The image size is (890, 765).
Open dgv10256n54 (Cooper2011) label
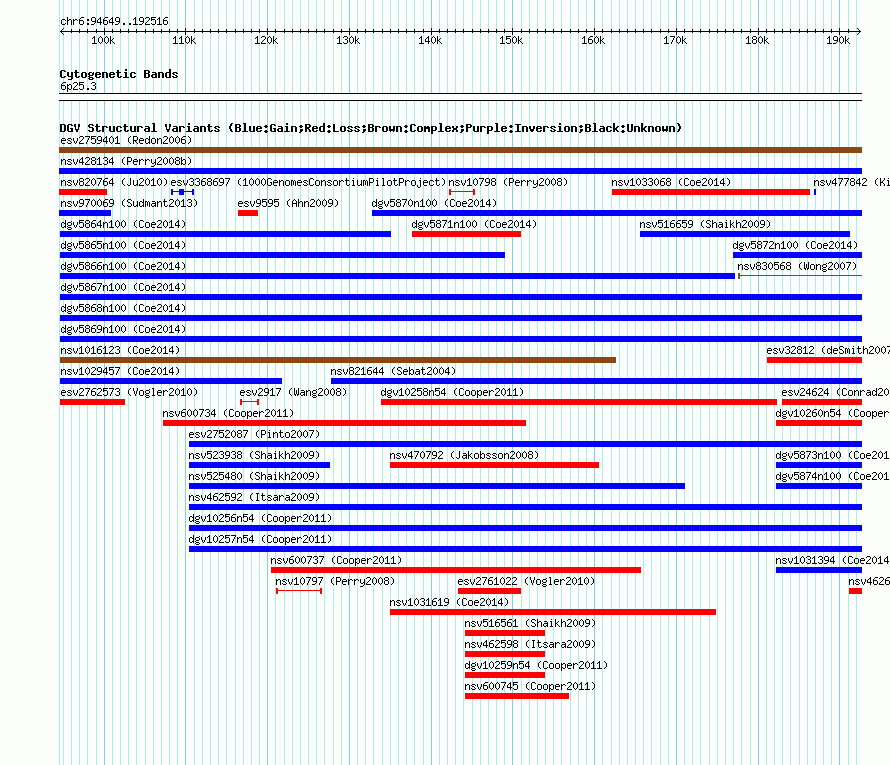(260, 518)
